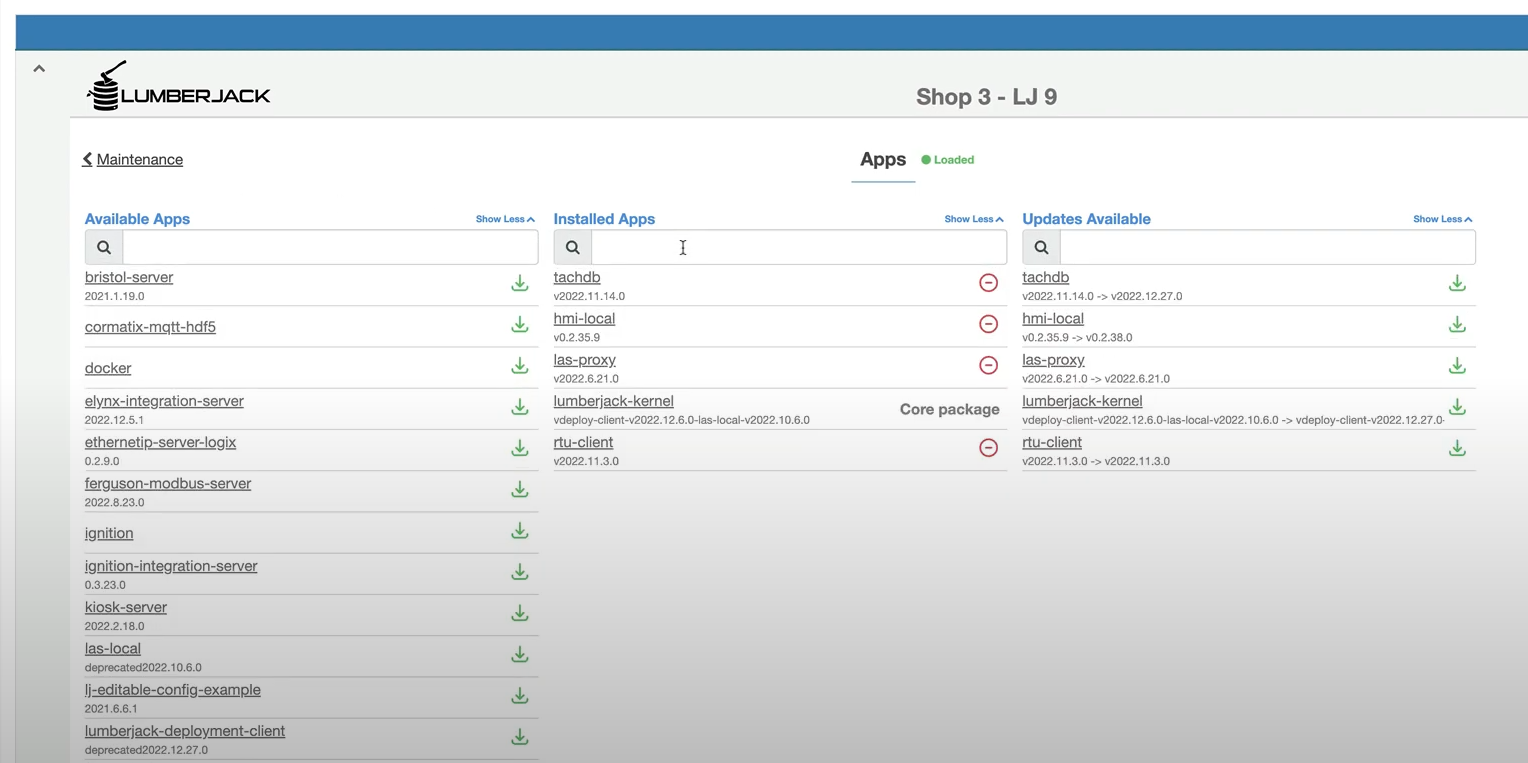Open the elynx-integration-server link

[x=164, y=401]
